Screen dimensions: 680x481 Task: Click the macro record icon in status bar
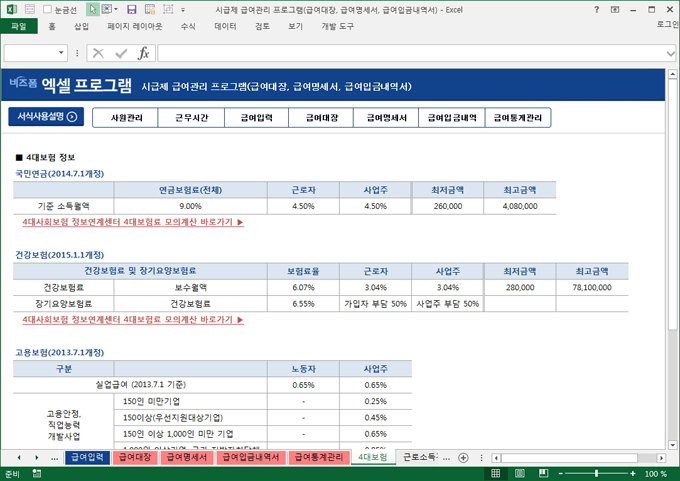tap(36, 474)
